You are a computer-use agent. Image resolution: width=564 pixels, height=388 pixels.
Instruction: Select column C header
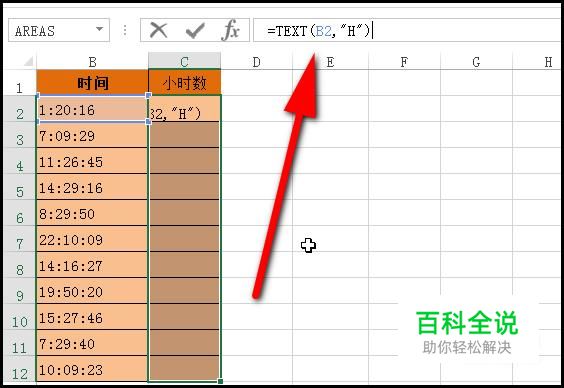pyautogui.click(x=185, y=61)
